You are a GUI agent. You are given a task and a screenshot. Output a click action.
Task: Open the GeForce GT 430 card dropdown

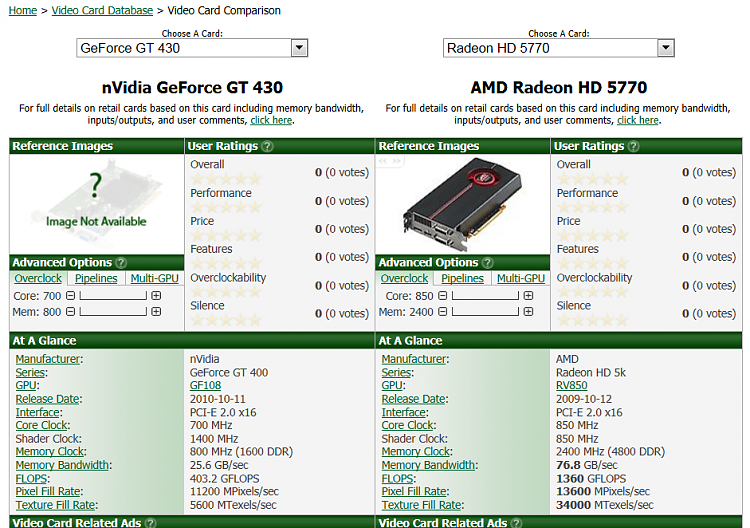pos(192,48)
